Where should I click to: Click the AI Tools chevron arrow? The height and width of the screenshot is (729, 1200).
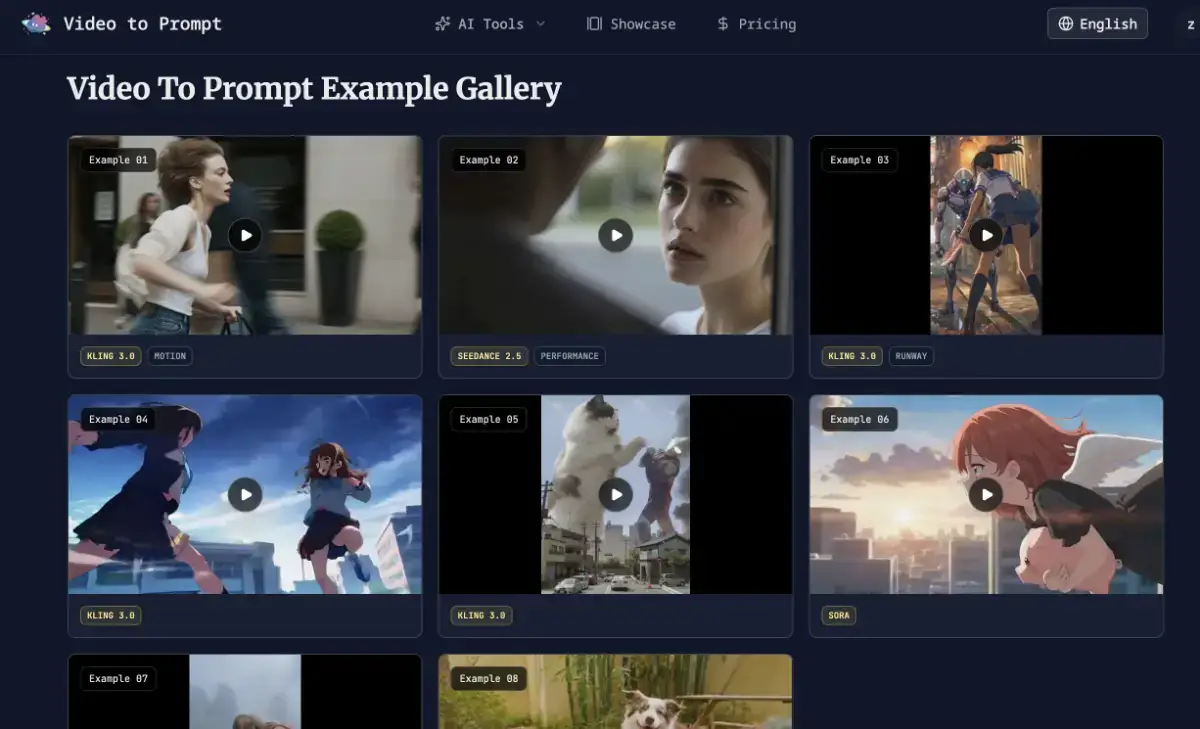[541, 24]
